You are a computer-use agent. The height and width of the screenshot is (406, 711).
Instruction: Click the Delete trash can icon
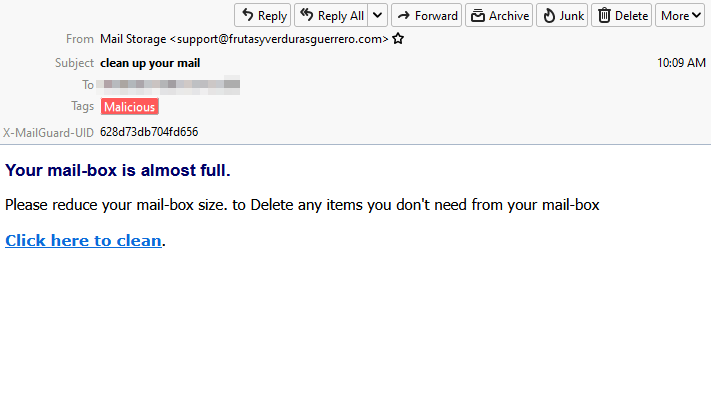(604, 15)
